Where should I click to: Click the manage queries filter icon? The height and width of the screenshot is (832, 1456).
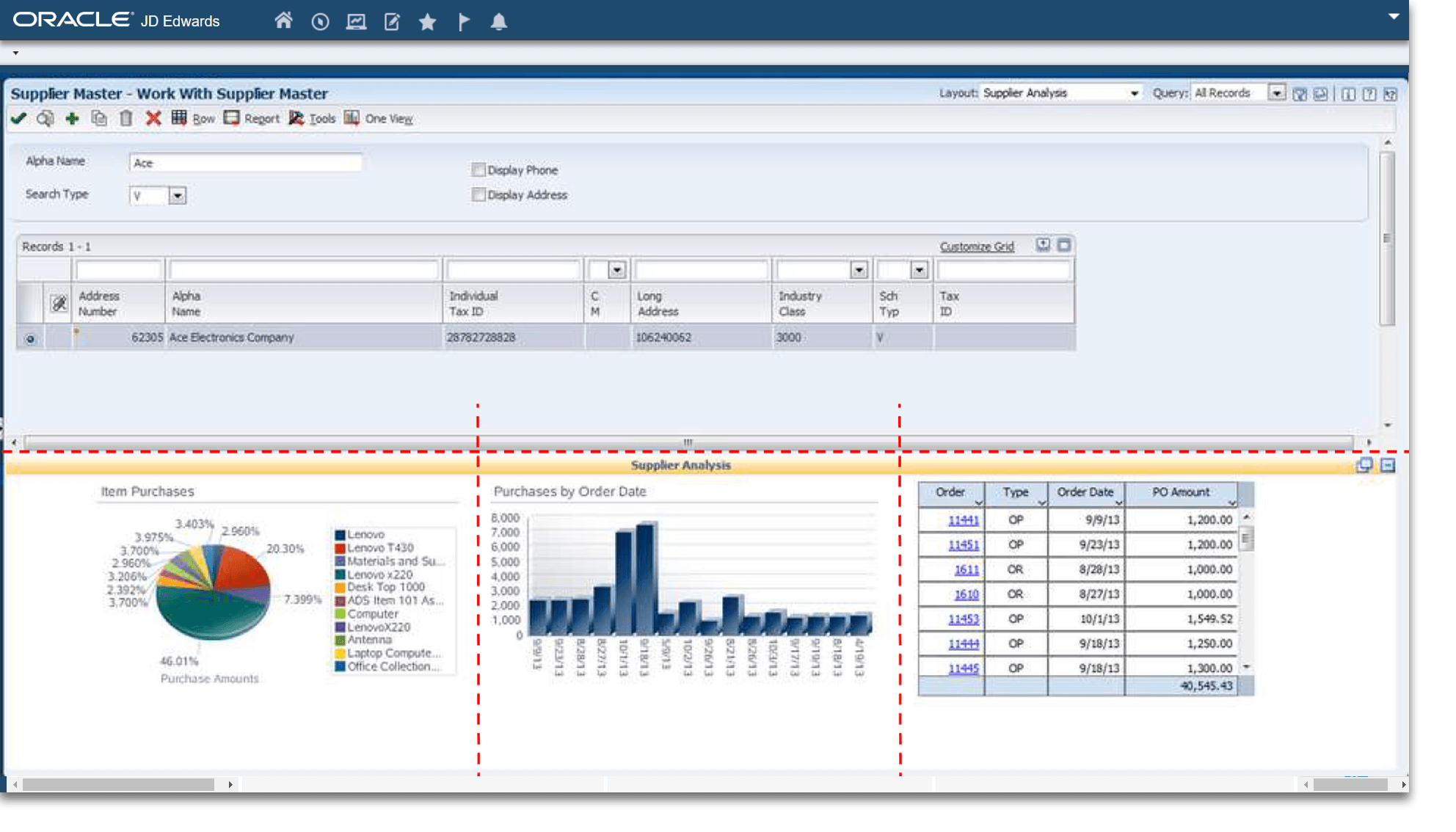pos(1300,94)
